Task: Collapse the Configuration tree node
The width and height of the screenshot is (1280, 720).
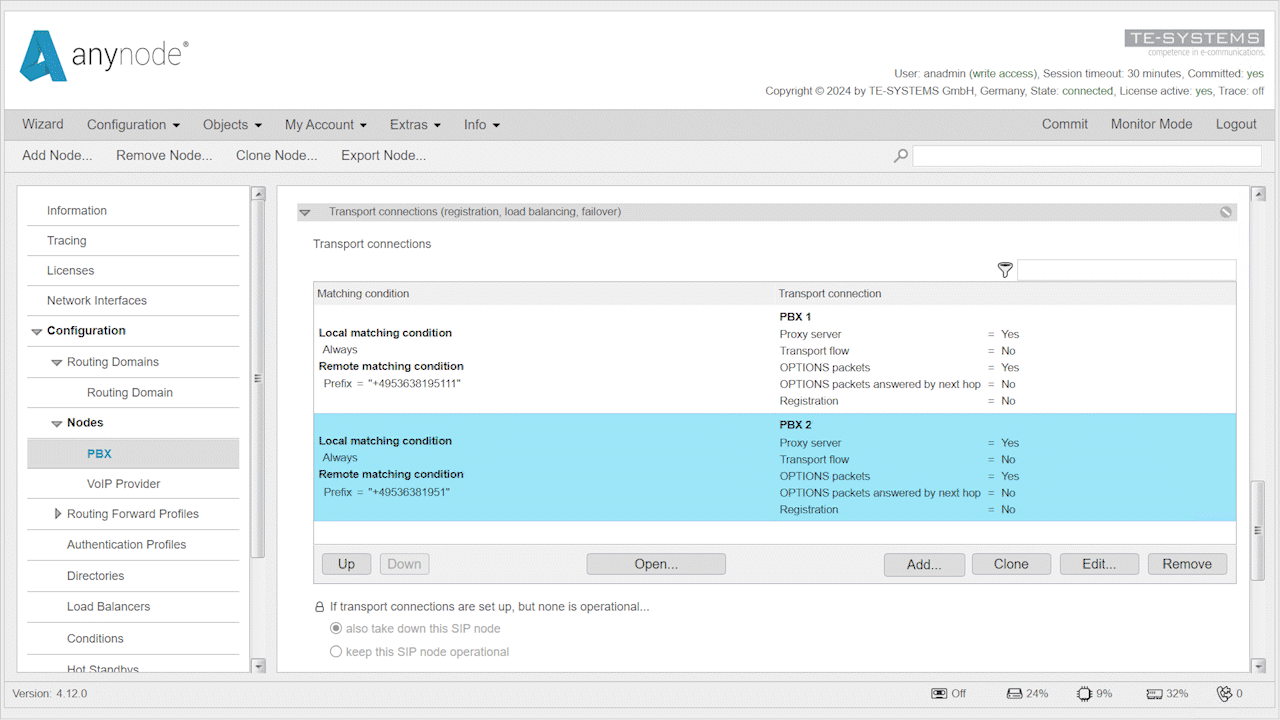Action: (x=37, y=331)
